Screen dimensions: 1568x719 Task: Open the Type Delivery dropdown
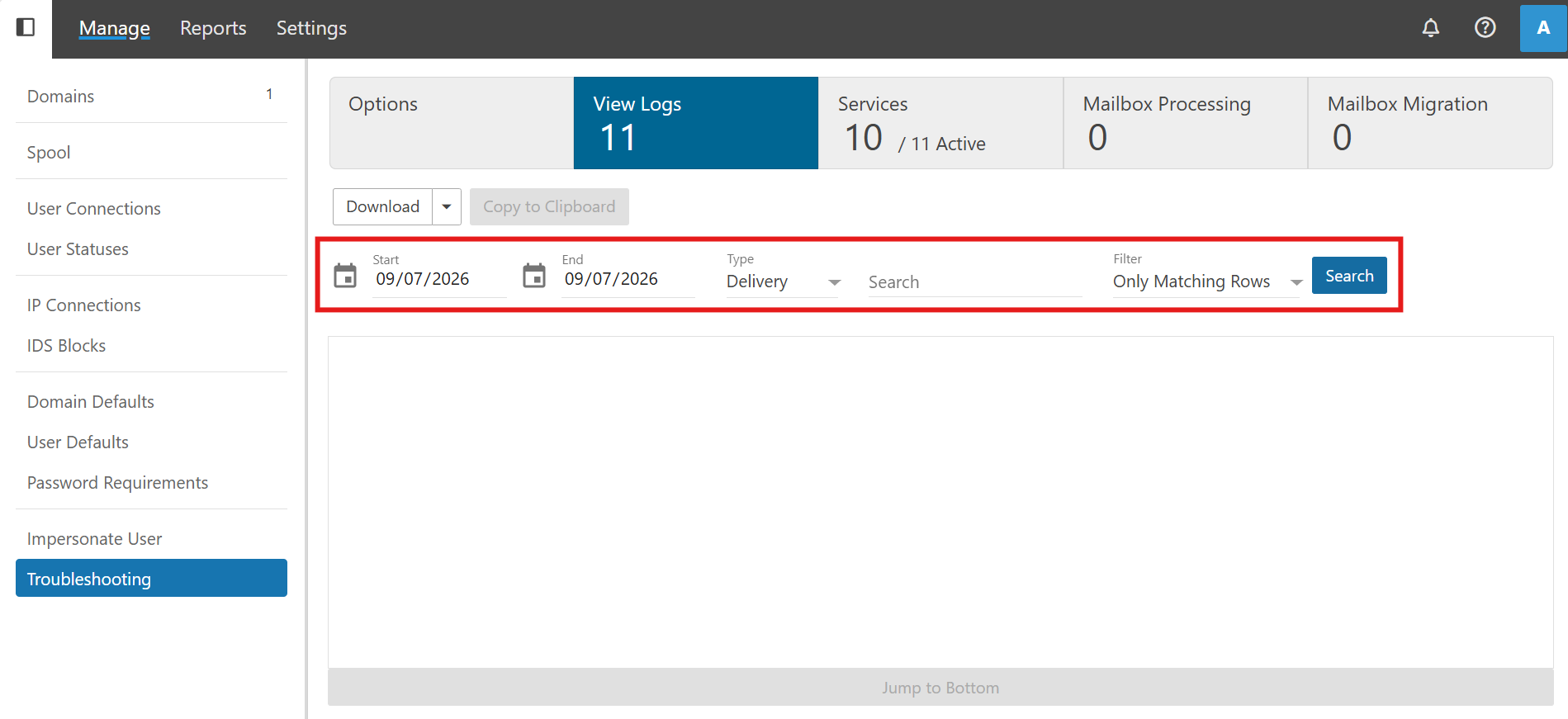pyautogui.click(x=783, y=281)
